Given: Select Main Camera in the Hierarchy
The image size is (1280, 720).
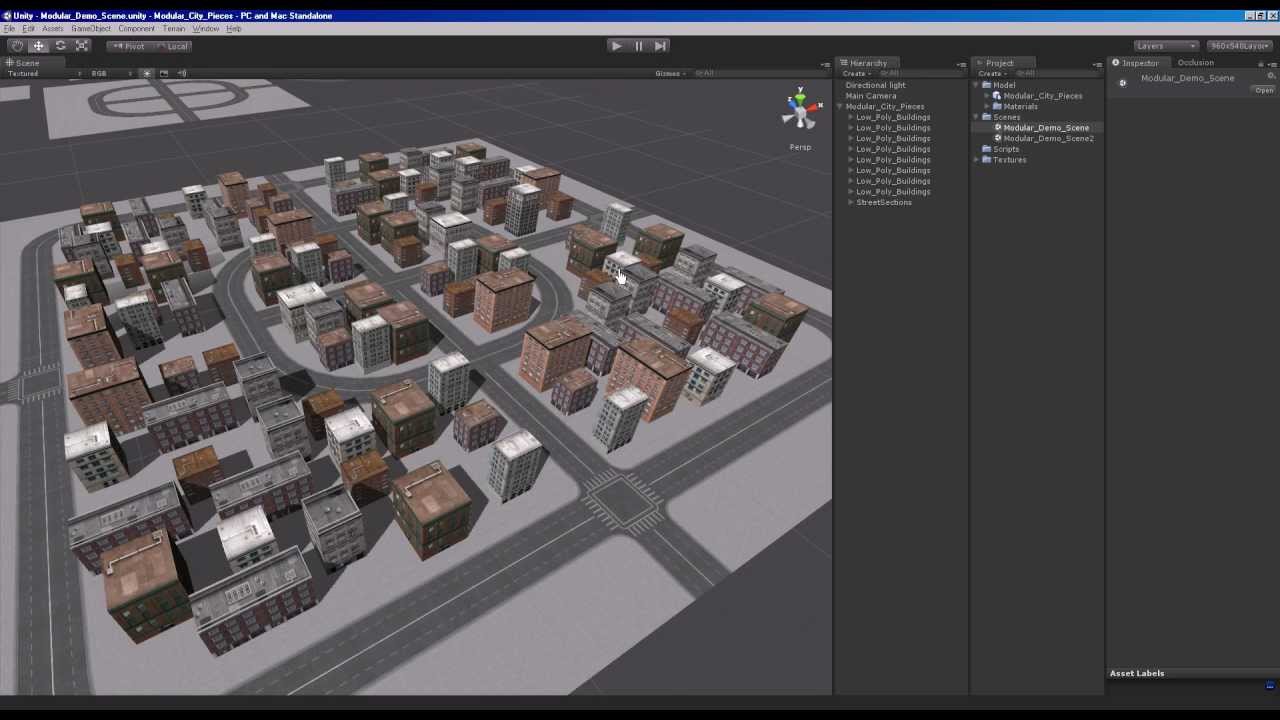Looking at the screenshot, I should (x=871, y=96).
